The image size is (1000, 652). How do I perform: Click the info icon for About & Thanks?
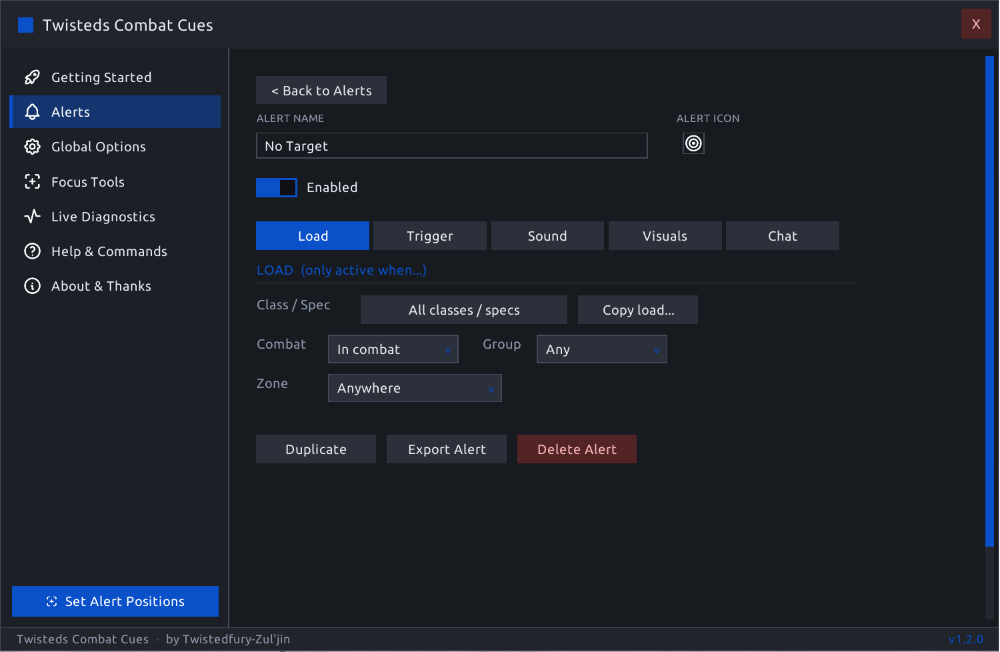point(32,286)
